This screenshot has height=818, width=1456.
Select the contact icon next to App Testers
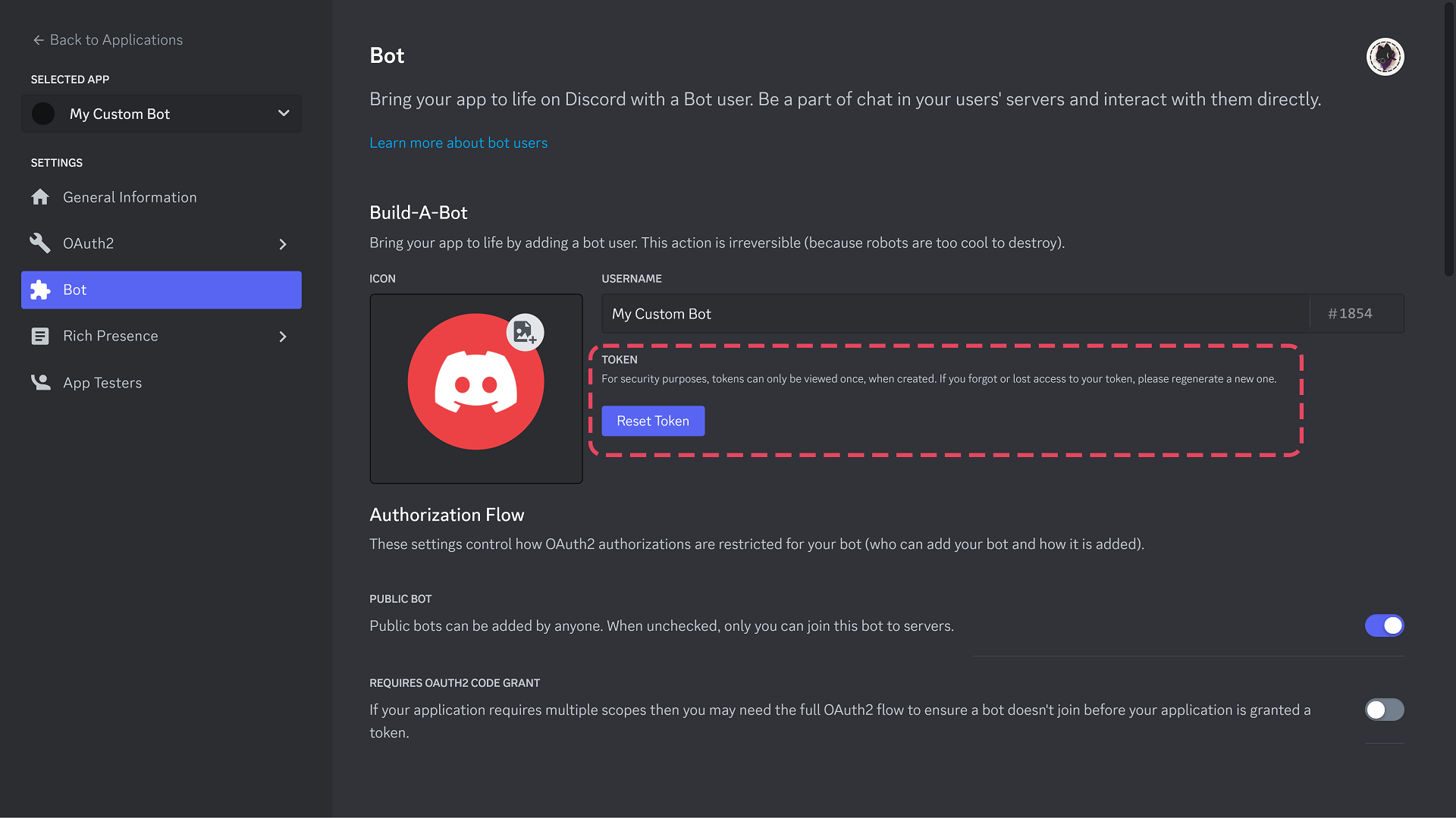(40, 382)
